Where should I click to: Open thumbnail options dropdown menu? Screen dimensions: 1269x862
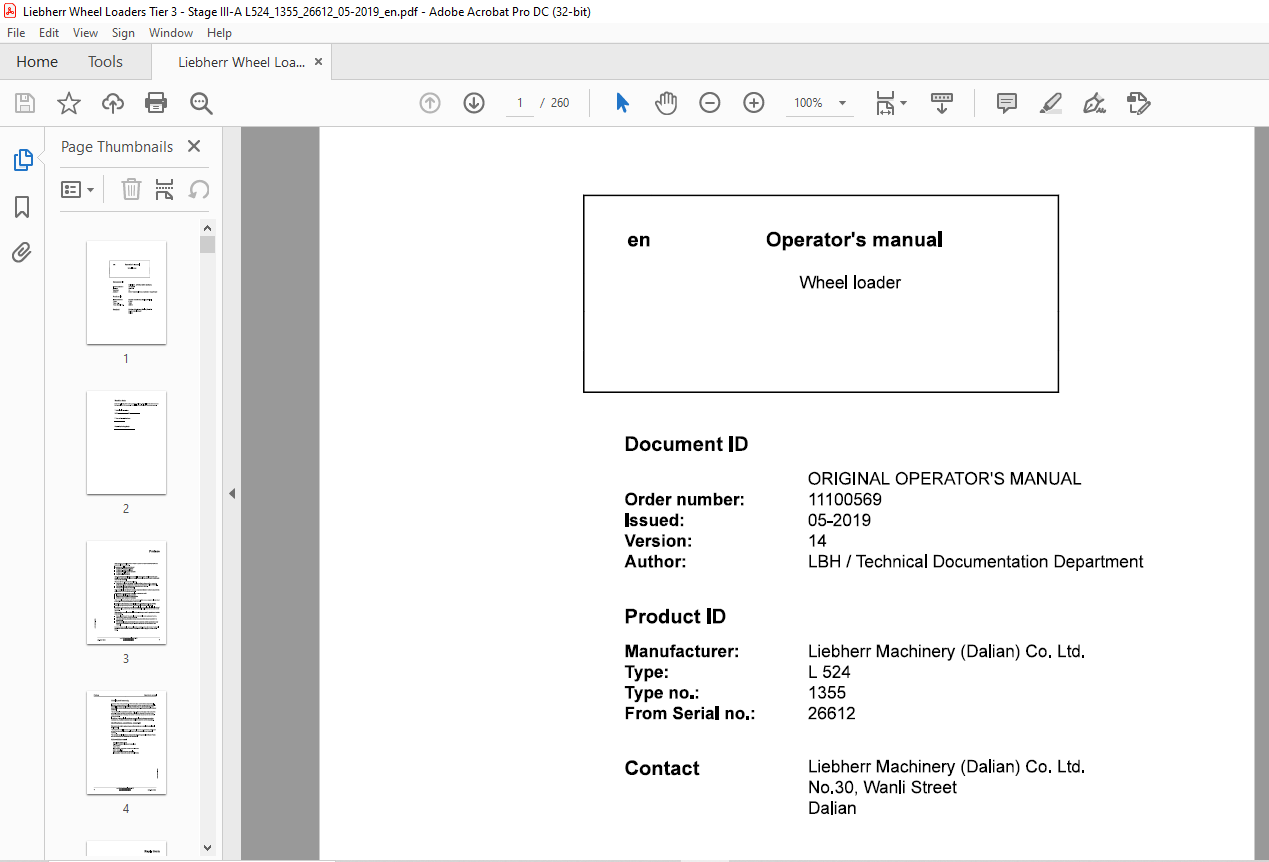pyautogui.click(x=77, y=189)
